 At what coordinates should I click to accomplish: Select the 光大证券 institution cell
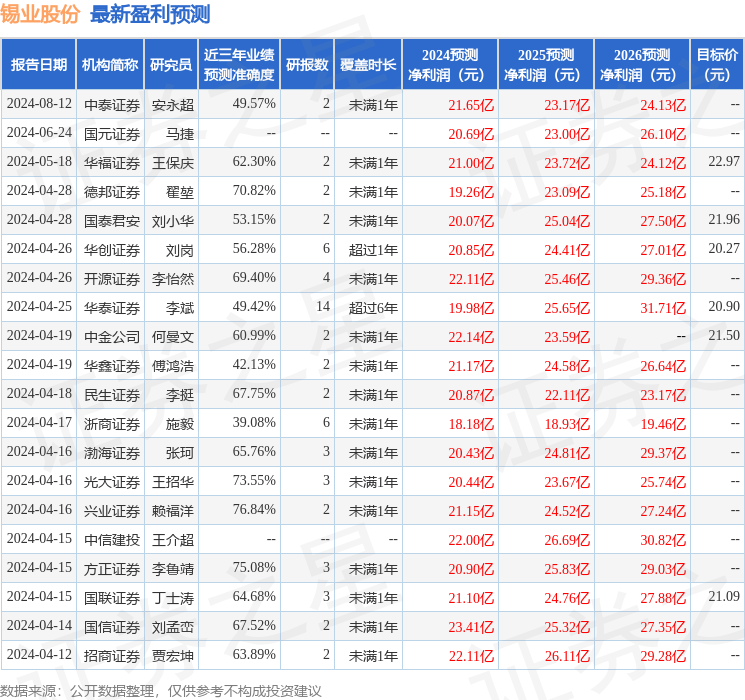coord(112,482)
